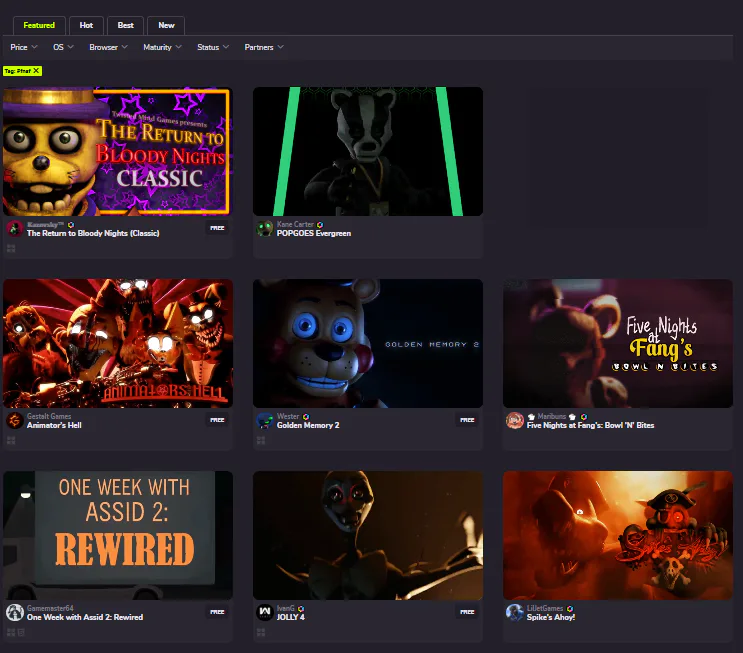Image resolution: width=743 pixels, height=653 pixels.
Task: Click Kane Carter author name
Action: 295,225
